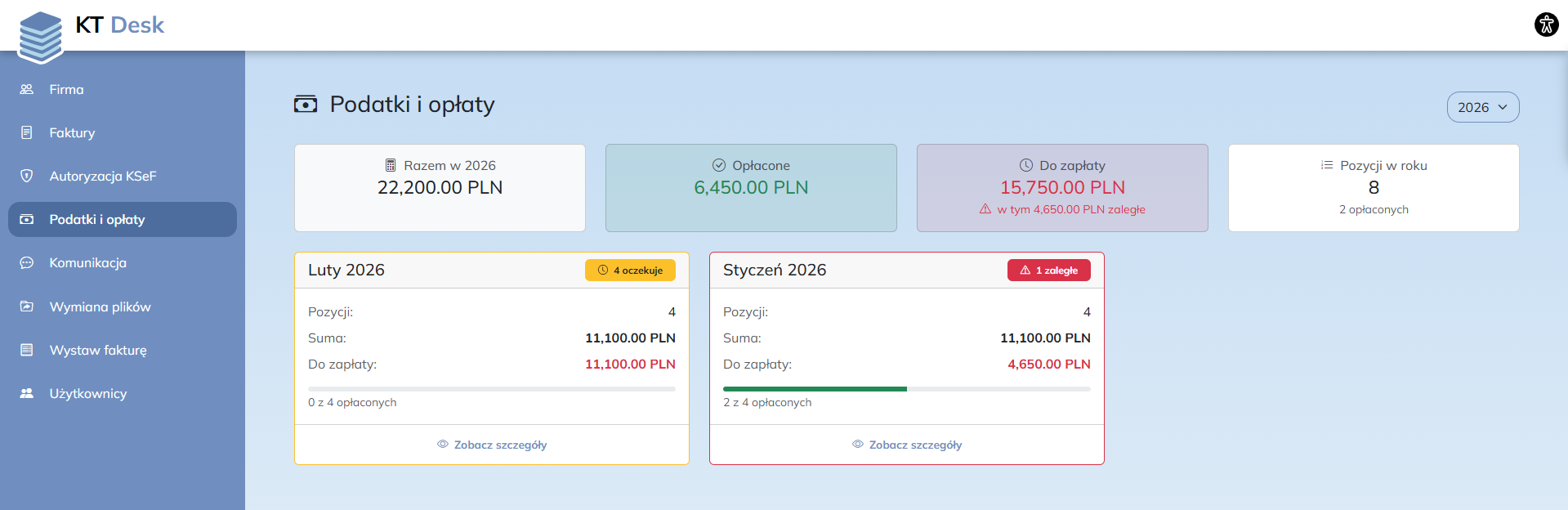
Task: Click the Autoryzacja KSeF shield icon
Action: [x=27, y=176]
